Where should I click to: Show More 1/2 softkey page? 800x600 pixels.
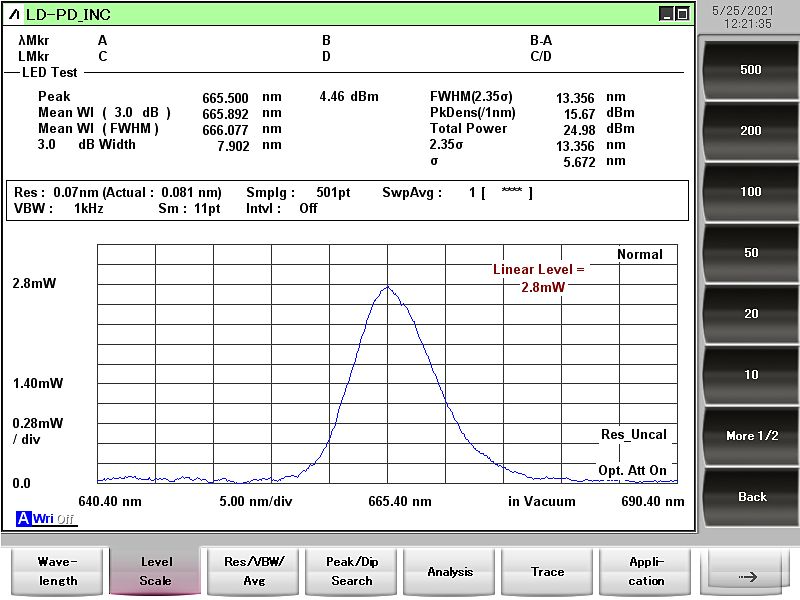coord(750,436)
